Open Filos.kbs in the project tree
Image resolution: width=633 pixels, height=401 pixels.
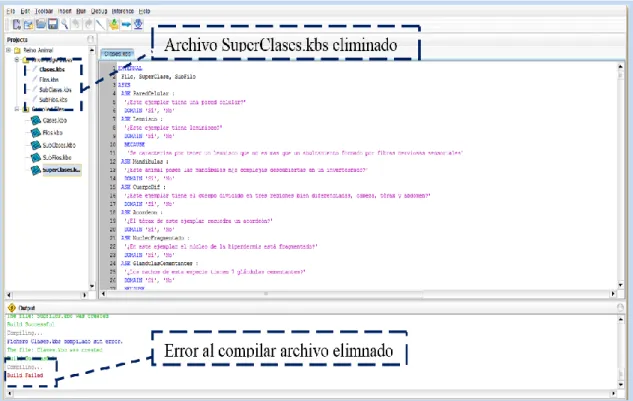(49, 80)
